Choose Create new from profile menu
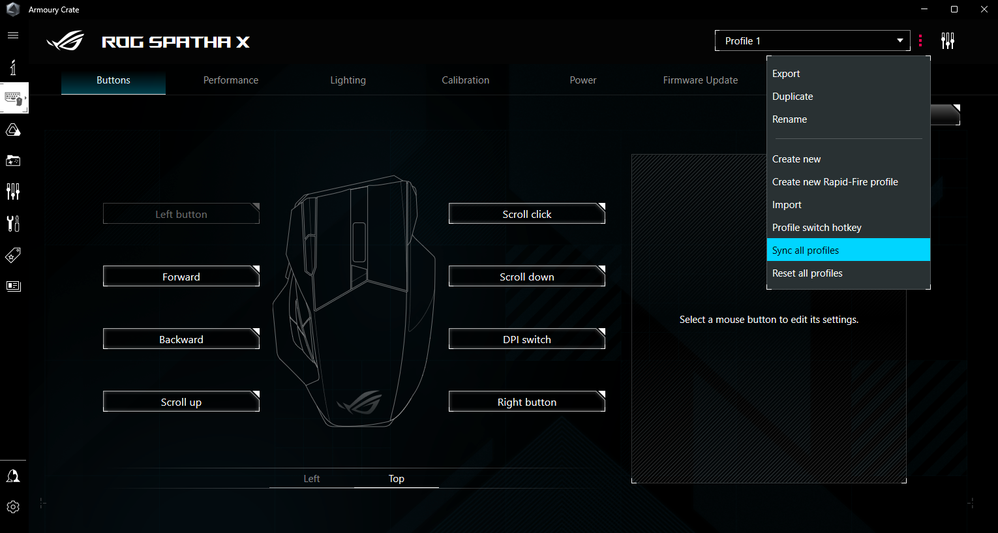 coord(848,159)
